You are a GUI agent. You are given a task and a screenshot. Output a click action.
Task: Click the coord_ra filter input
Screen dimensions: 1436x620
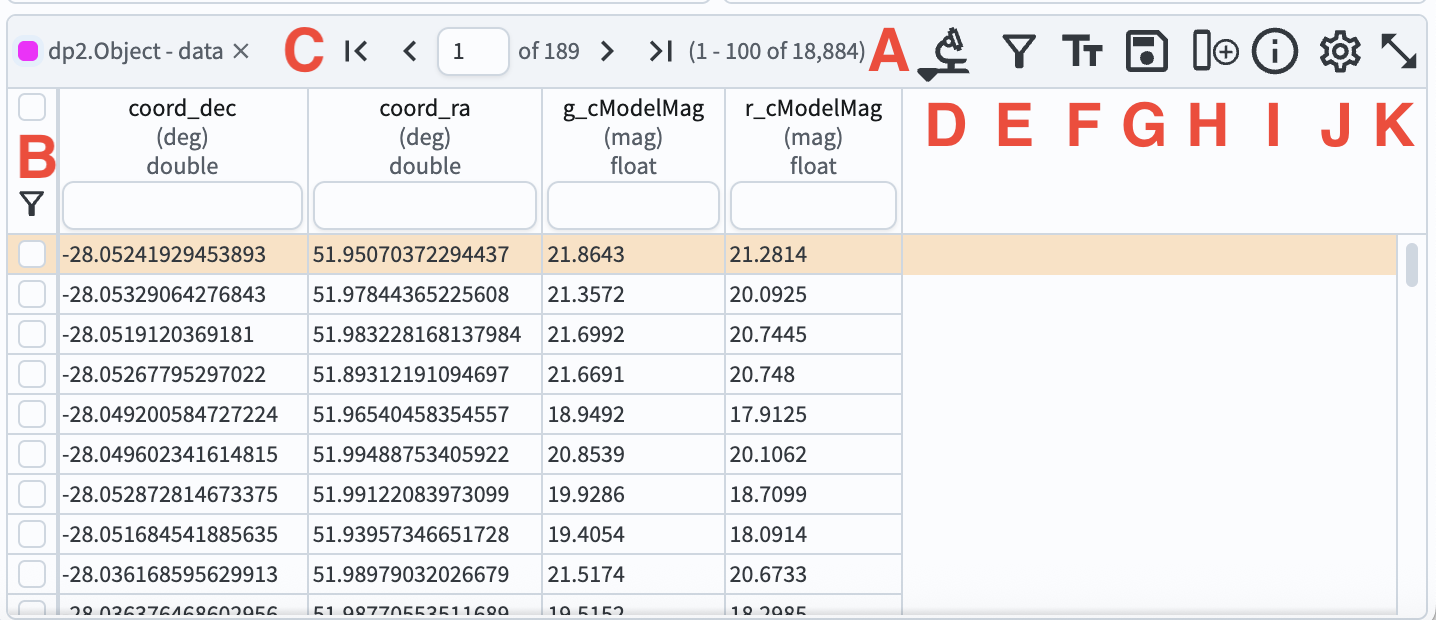pyautogui.click(x=425, y=206)
